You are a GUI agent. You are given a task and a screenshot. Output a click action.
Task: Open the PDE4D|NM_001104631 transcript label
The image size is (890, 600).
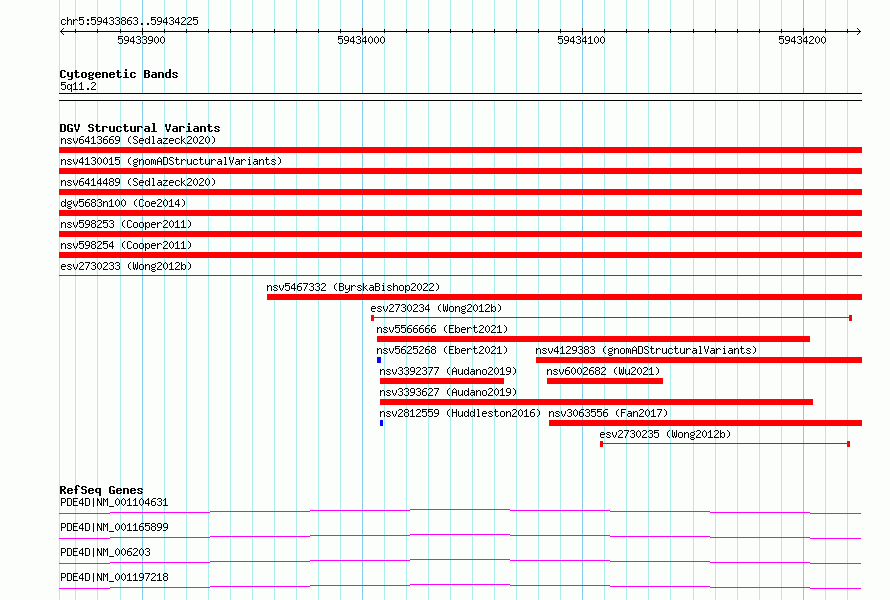[114, 502]
